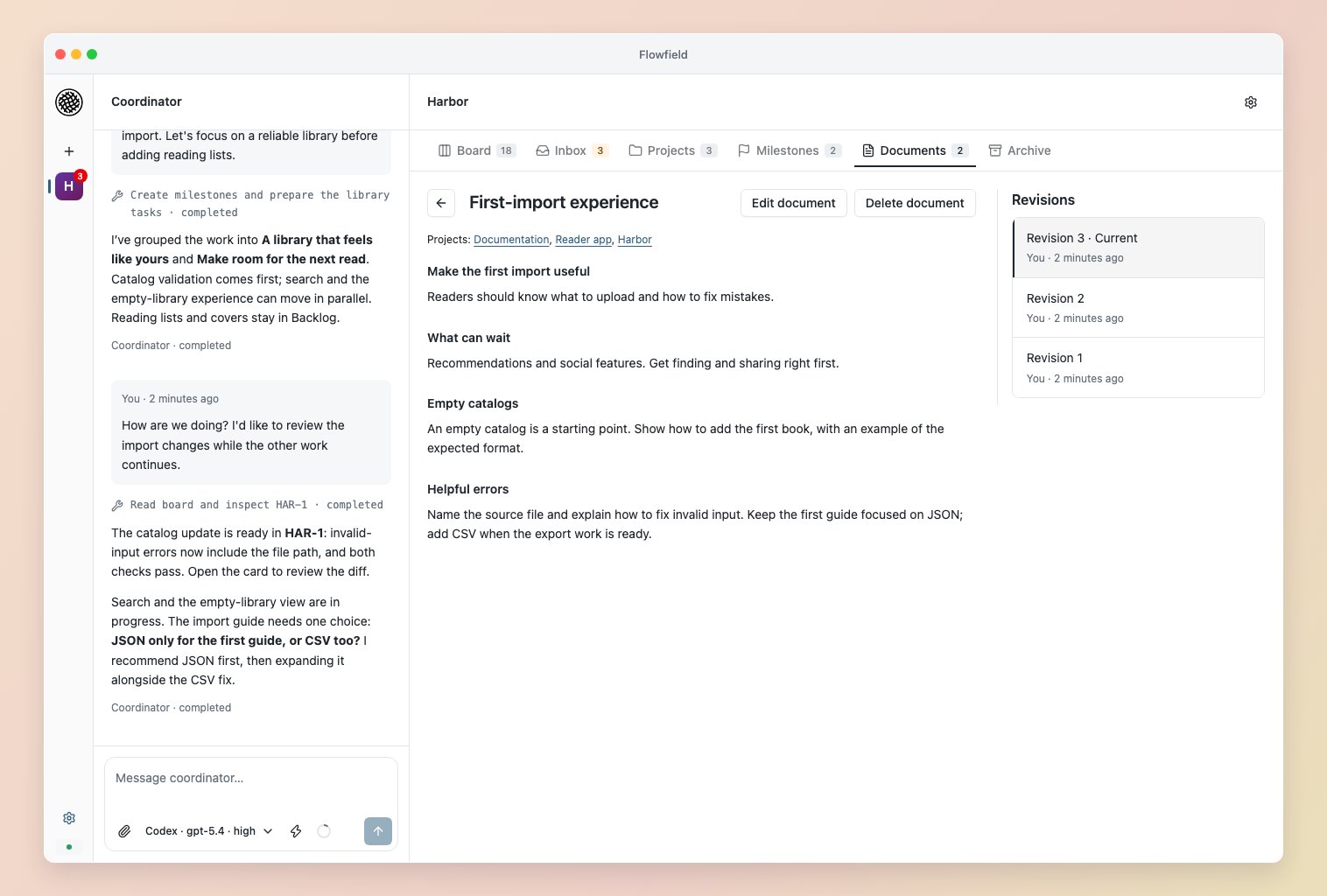Open the Archive tab
Screen dimensions: 1327x896
[1020, 150]
